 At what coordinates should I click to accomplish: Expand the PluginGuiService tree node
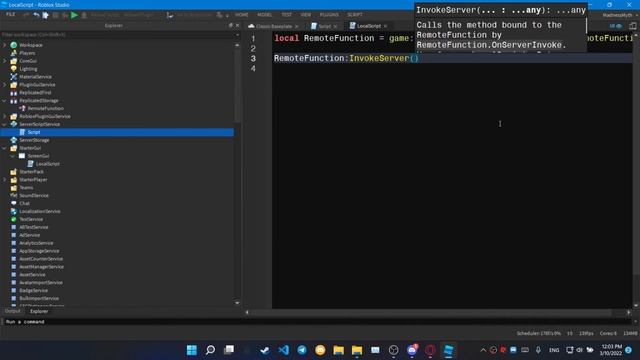click(x=5, y=84)
